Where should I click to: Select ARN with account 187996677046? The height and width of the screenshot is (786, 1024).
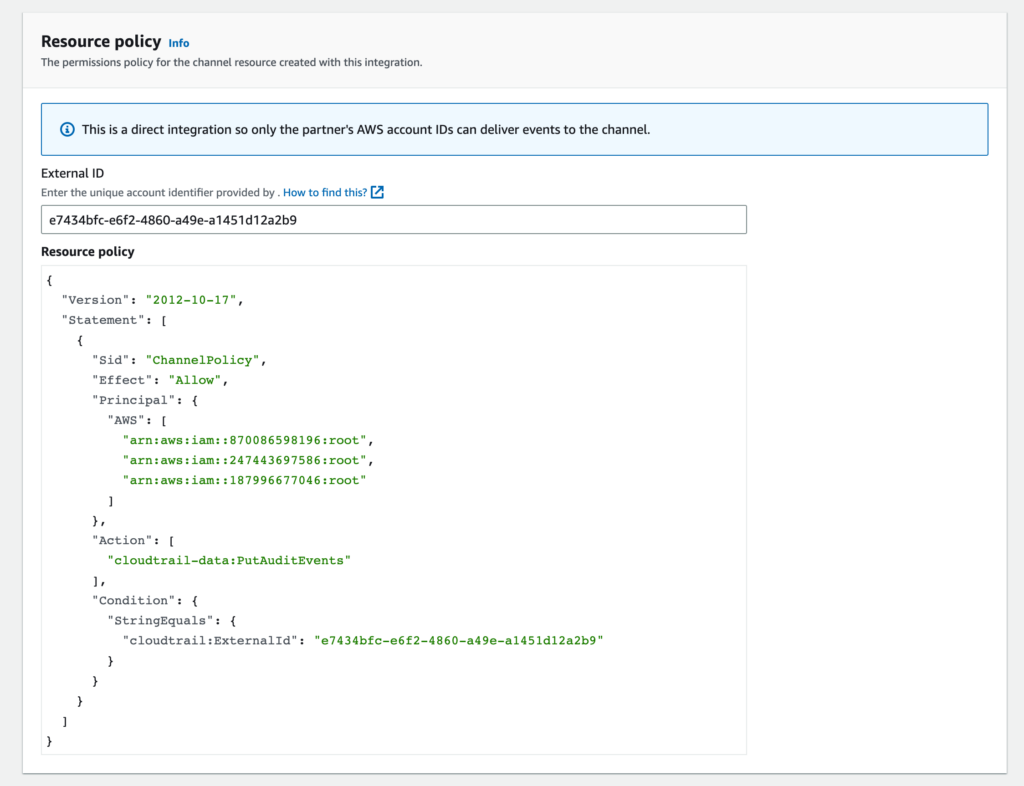click(x=244, y=480)
